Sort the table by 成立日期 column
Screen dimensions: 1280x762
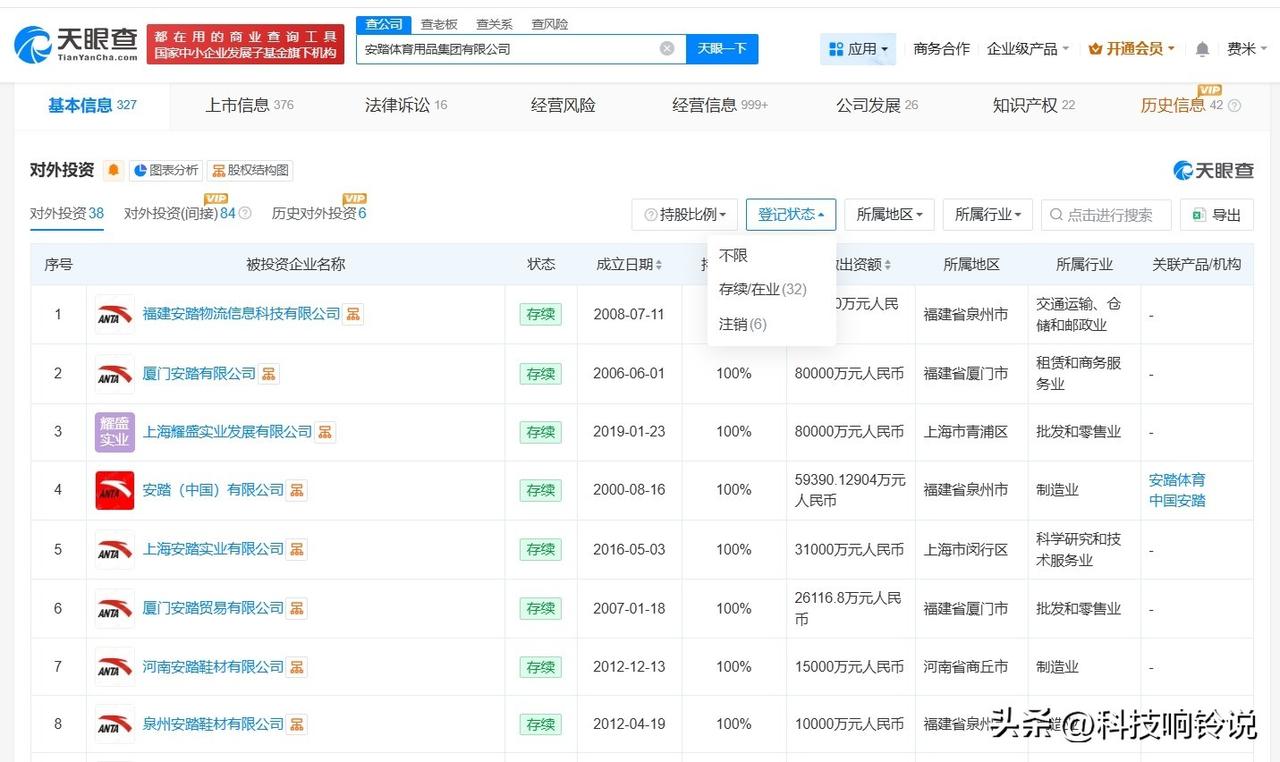[x=629, y=265]
